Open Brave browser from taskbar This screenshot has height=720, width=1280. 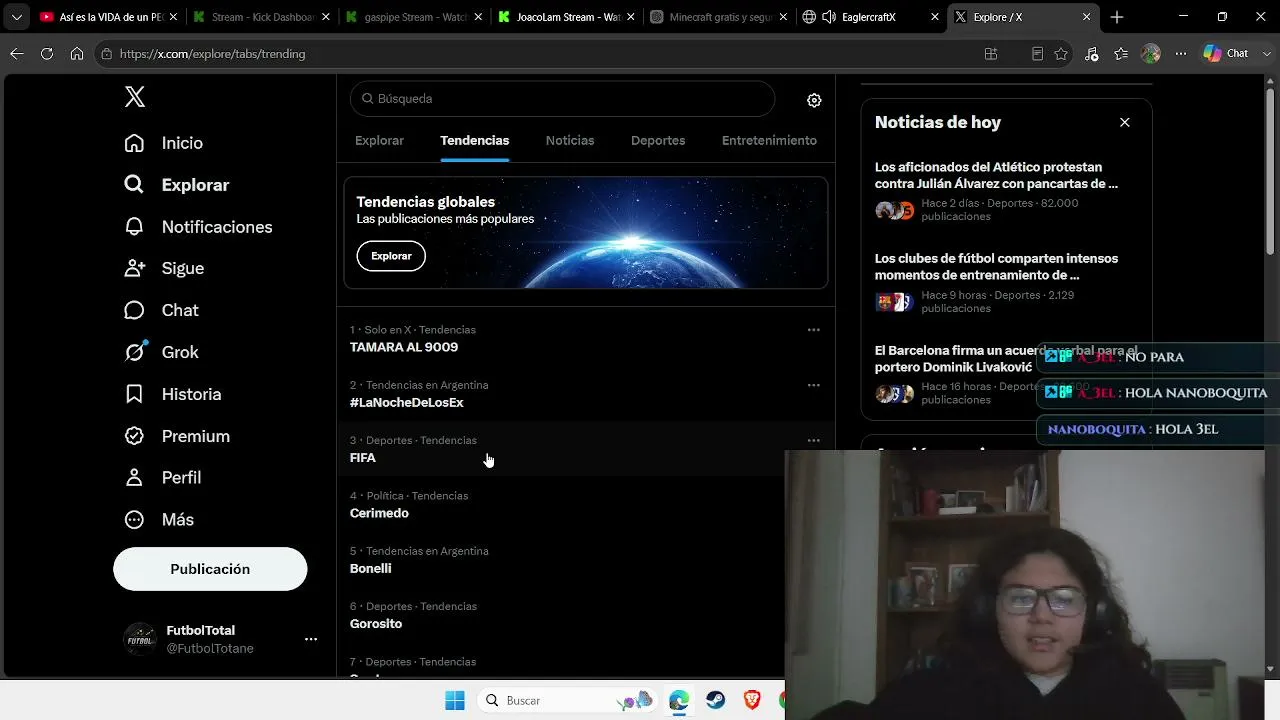(752, 700)
